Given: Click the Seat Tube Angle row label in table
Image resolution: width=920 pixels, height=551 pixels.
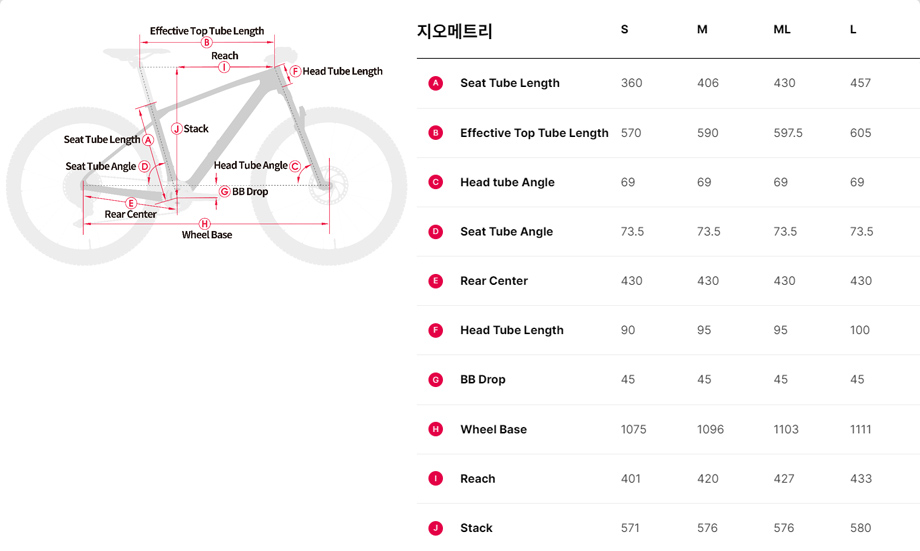Looking at the screenshot, I should pos(506,232).
